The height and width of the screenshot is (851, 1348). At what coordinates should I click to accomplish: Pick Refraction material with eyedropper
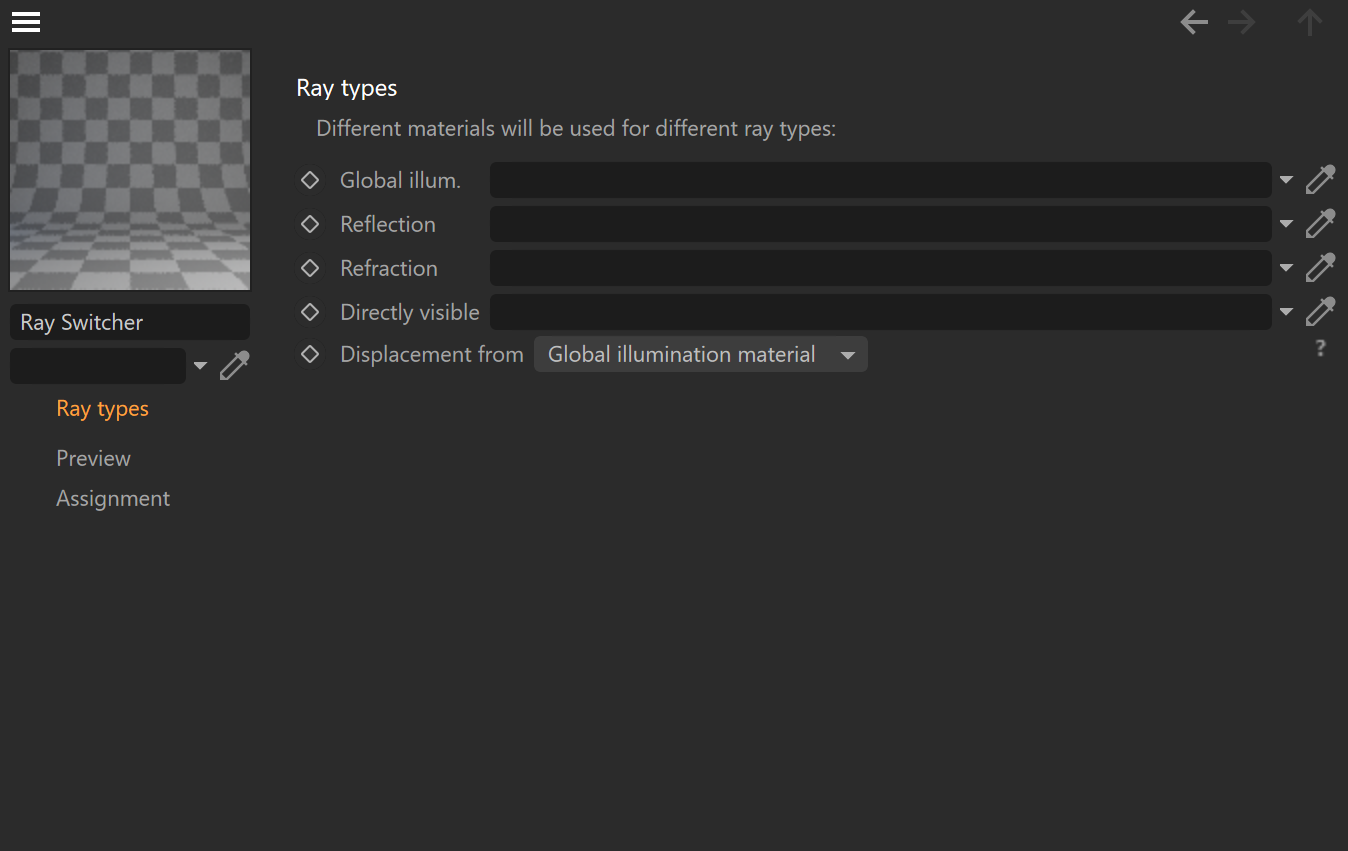(x=1320, y=268)
